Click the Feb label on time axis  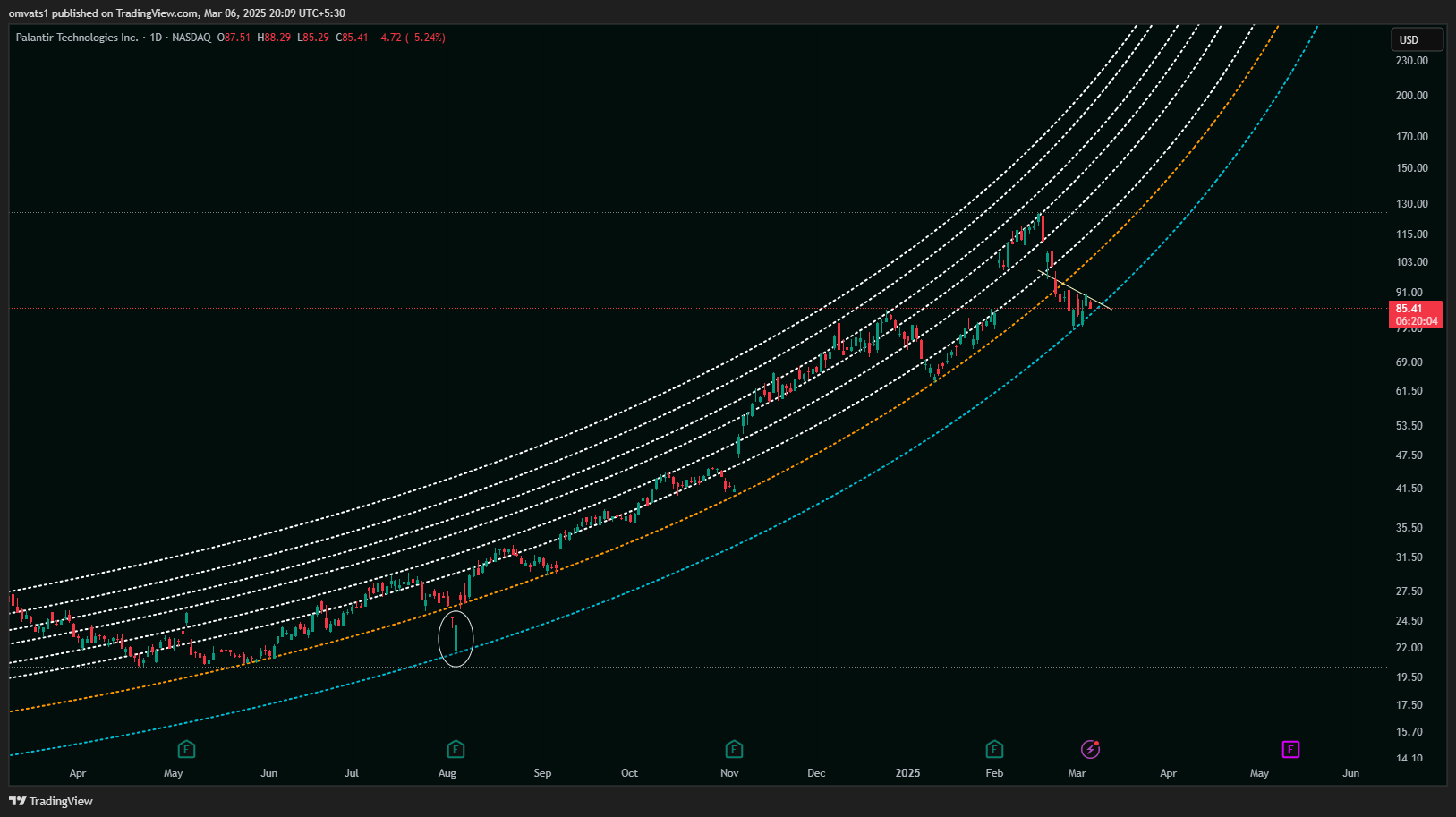994,773
